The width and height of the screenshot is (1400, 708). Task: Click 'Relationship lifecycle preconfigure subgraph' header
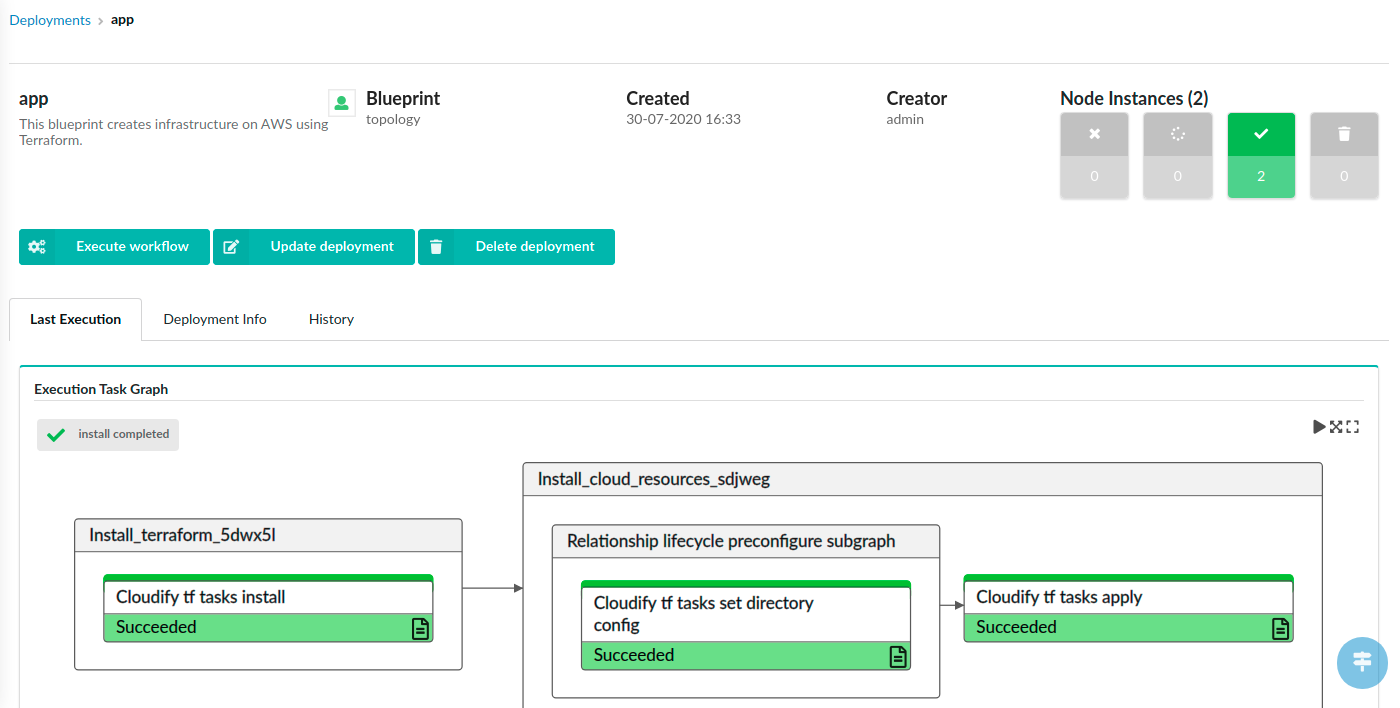pos(746,541)
